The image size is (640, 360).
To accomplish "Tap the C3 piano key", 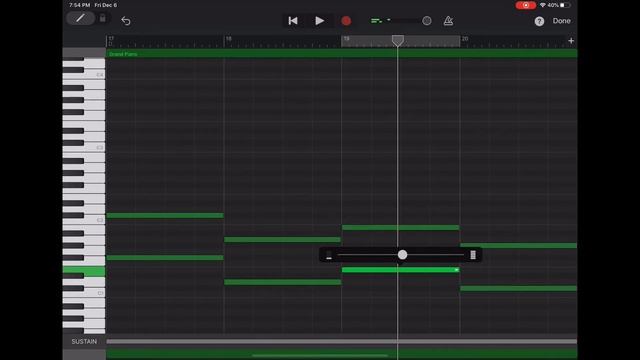I will click(x=94, y=147).
